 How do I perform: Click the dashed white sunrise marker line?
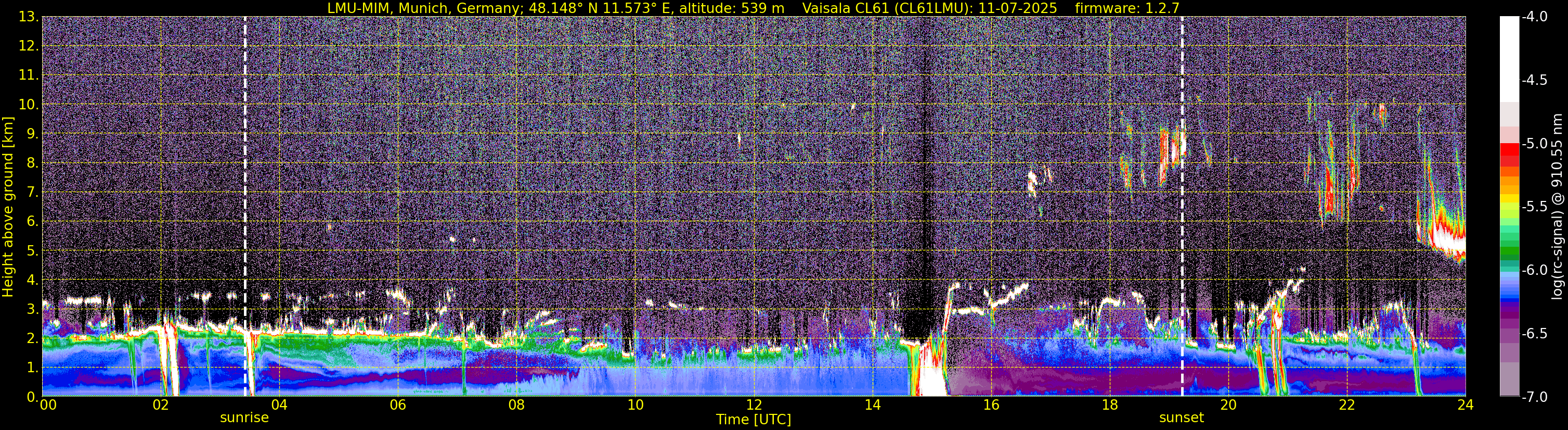[245, 207]
